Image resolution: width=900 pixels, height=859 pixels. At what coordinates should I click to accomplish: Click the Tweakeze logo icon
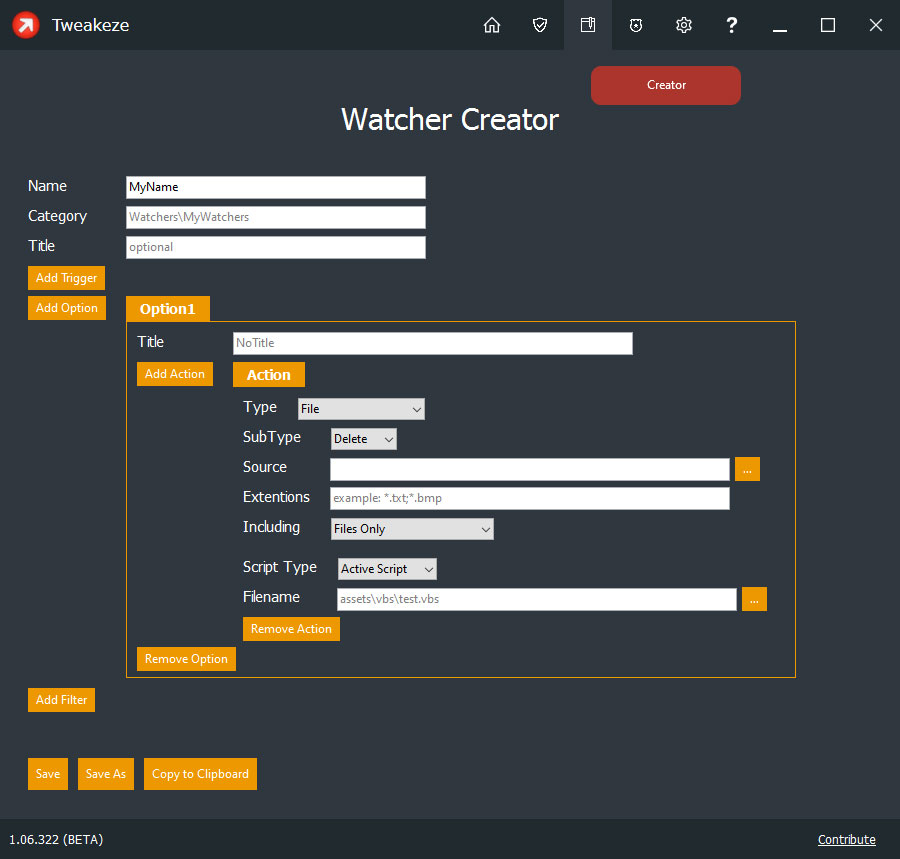[25, 25]
